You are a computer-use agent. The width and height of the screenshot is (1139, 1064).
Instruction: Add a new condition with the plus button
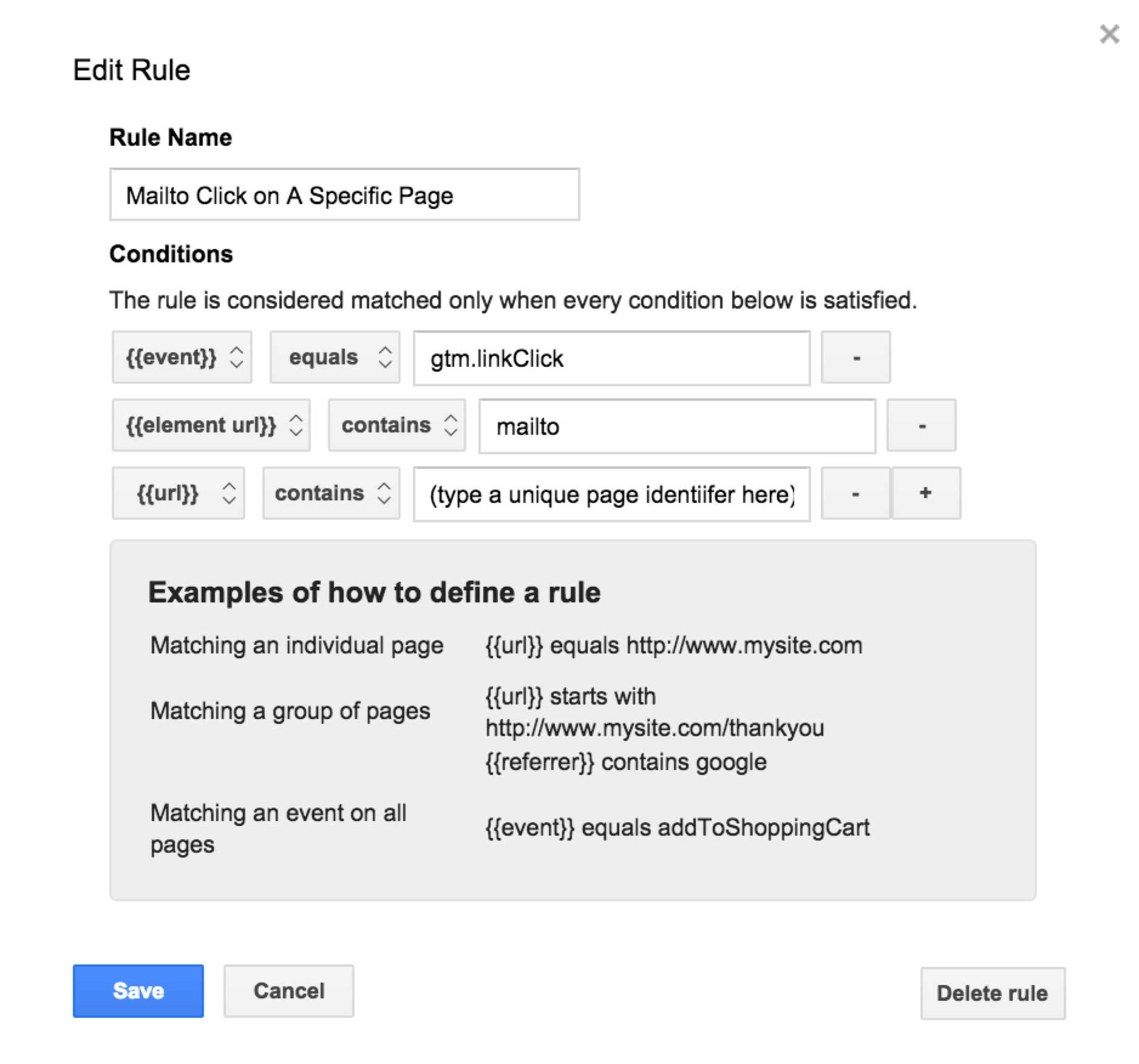(x=926, y=494)
